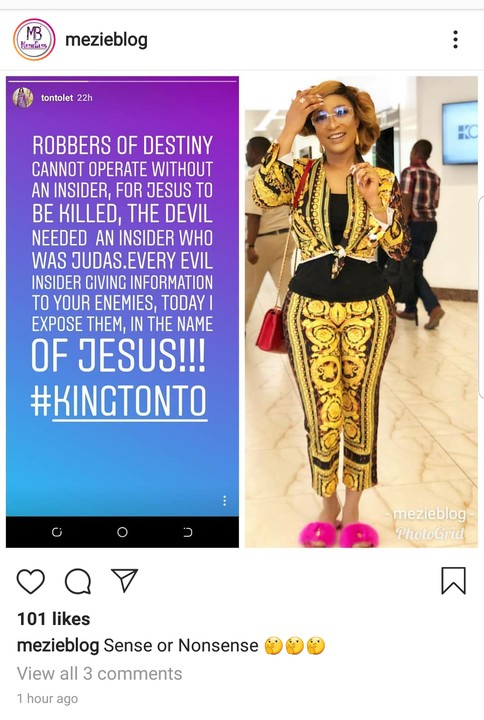Toggle bookmark save for this post
Viewport: 484px width, 720px height.
coord(453,581)
